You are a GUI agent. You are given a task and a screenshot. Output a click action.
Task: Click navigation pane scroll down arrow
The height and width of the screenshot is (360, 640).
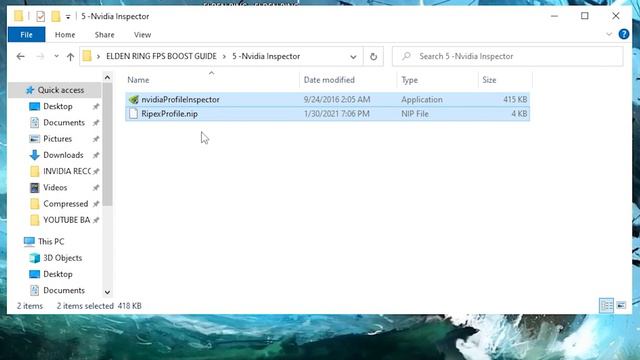click(107, 292)
